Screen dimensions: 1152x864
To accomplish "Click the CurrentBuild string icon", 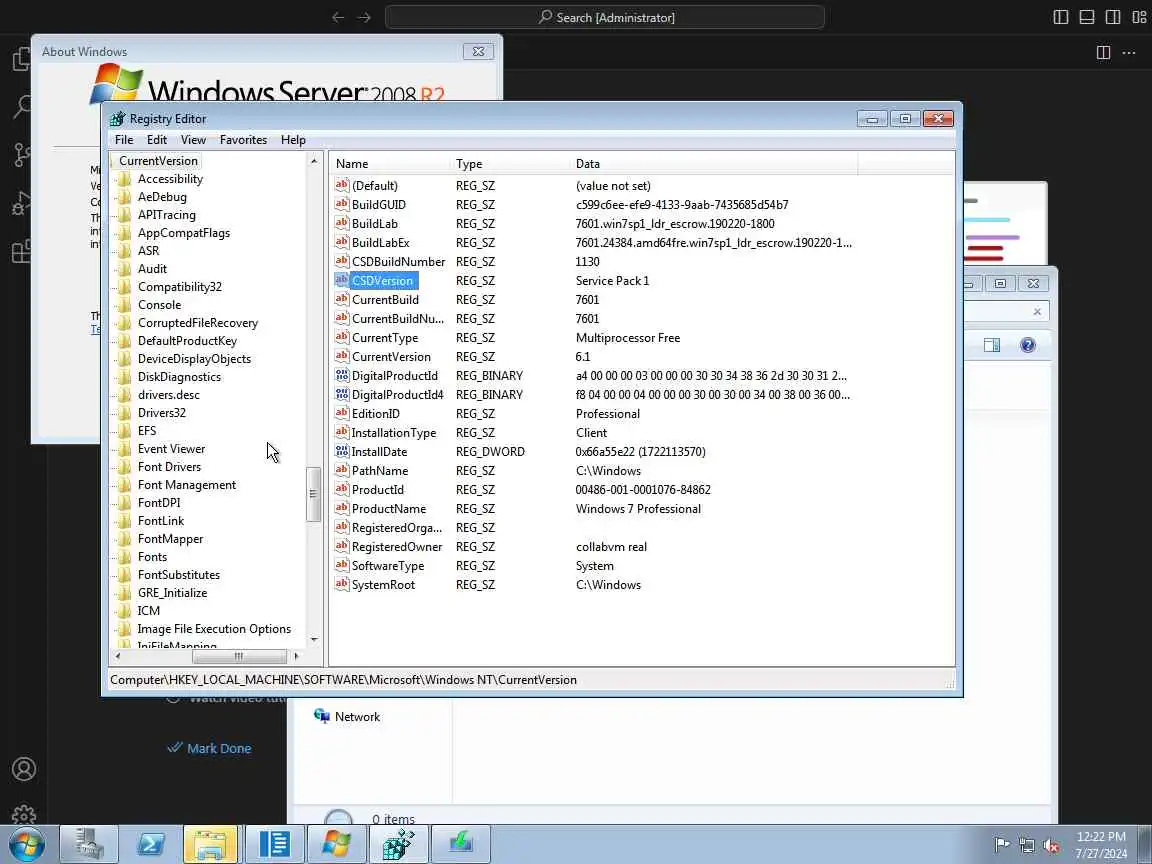I will [342, 300].
